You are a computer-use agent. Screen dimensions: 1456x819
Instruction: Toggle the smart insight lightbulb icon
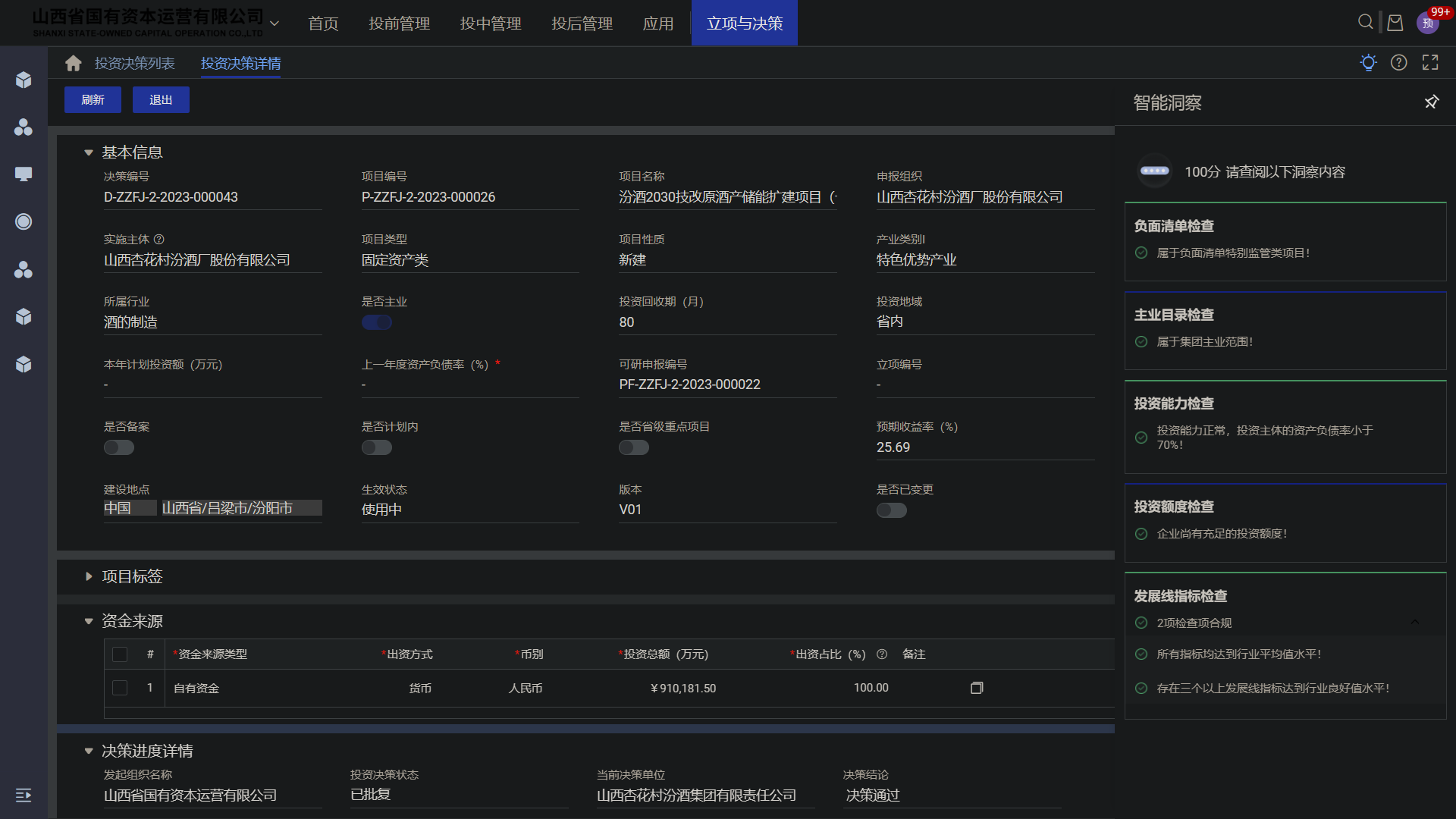coord(1368,63)
